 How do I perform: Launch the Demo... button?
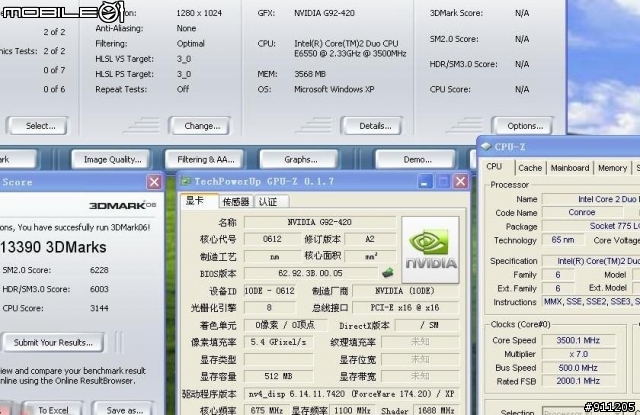[x=415, y=160]
